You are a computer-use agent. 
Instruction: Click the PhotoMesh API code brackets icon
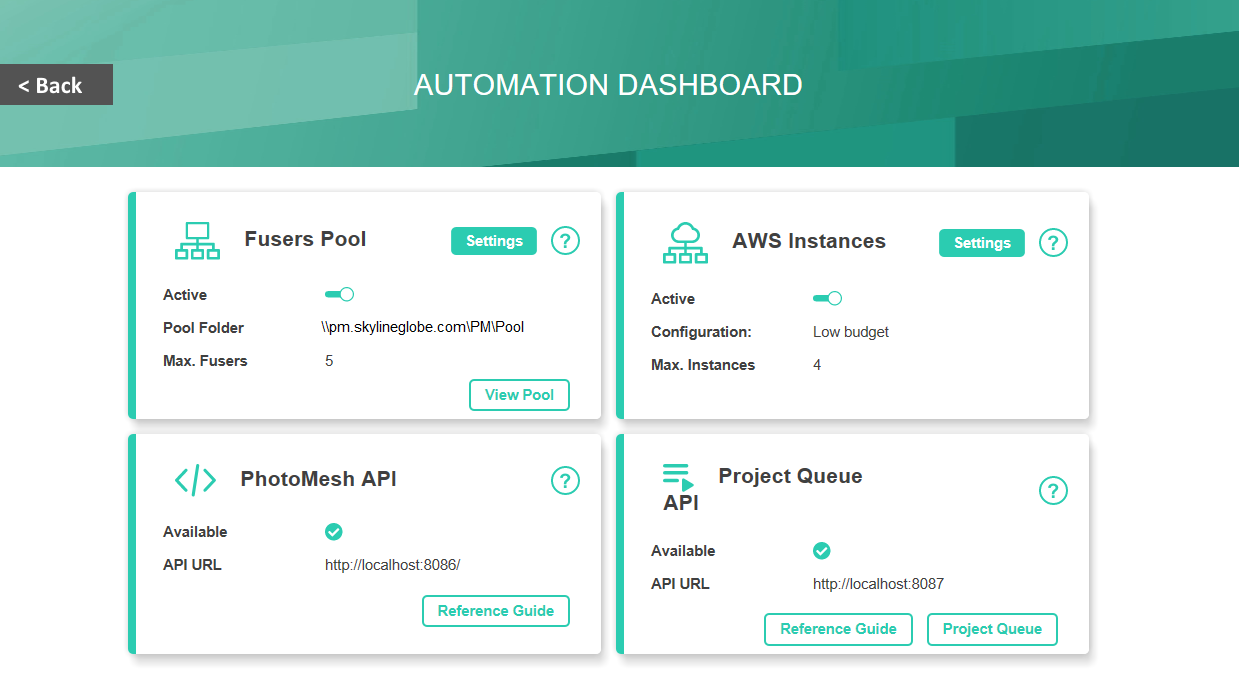196,479
